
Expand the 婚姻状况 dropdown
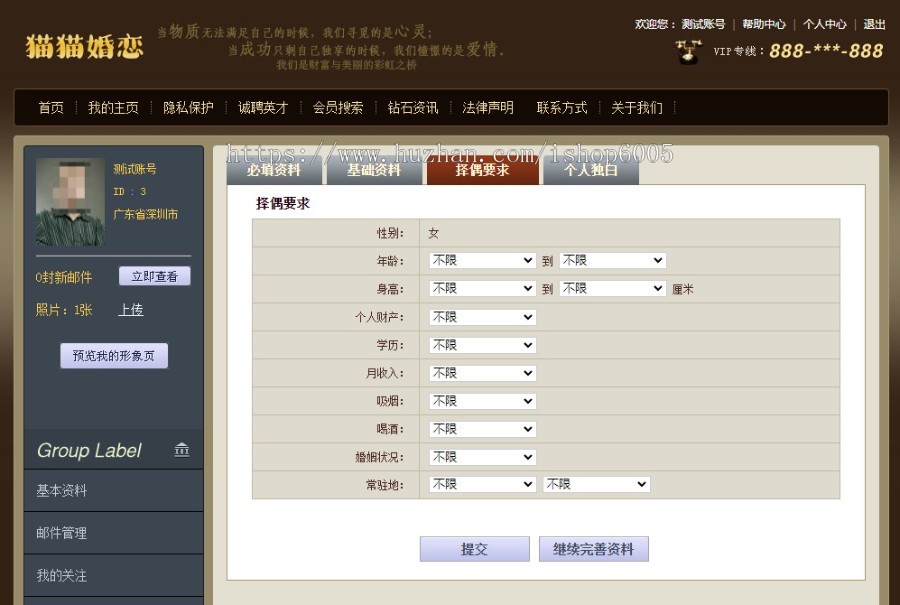coord(483,457)
